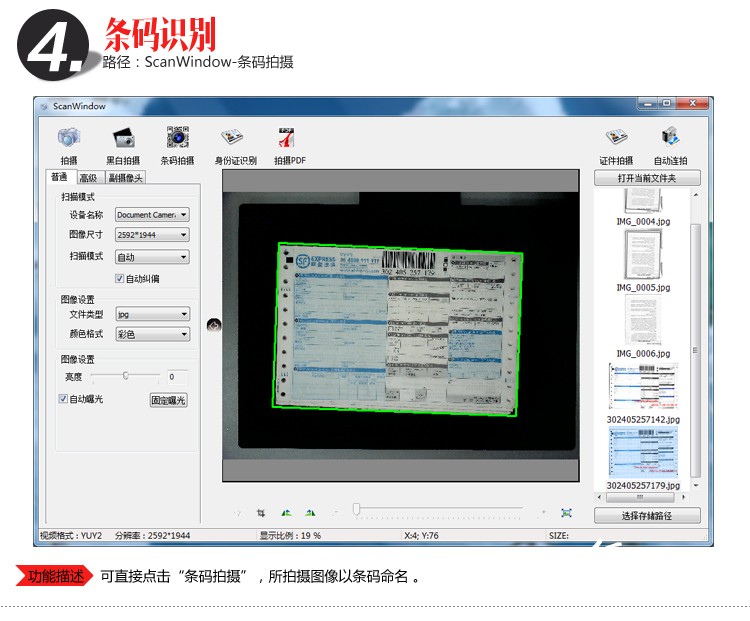
Task: Start 自动连拍 auto continuous capture
Action: (x=670, y=139)
